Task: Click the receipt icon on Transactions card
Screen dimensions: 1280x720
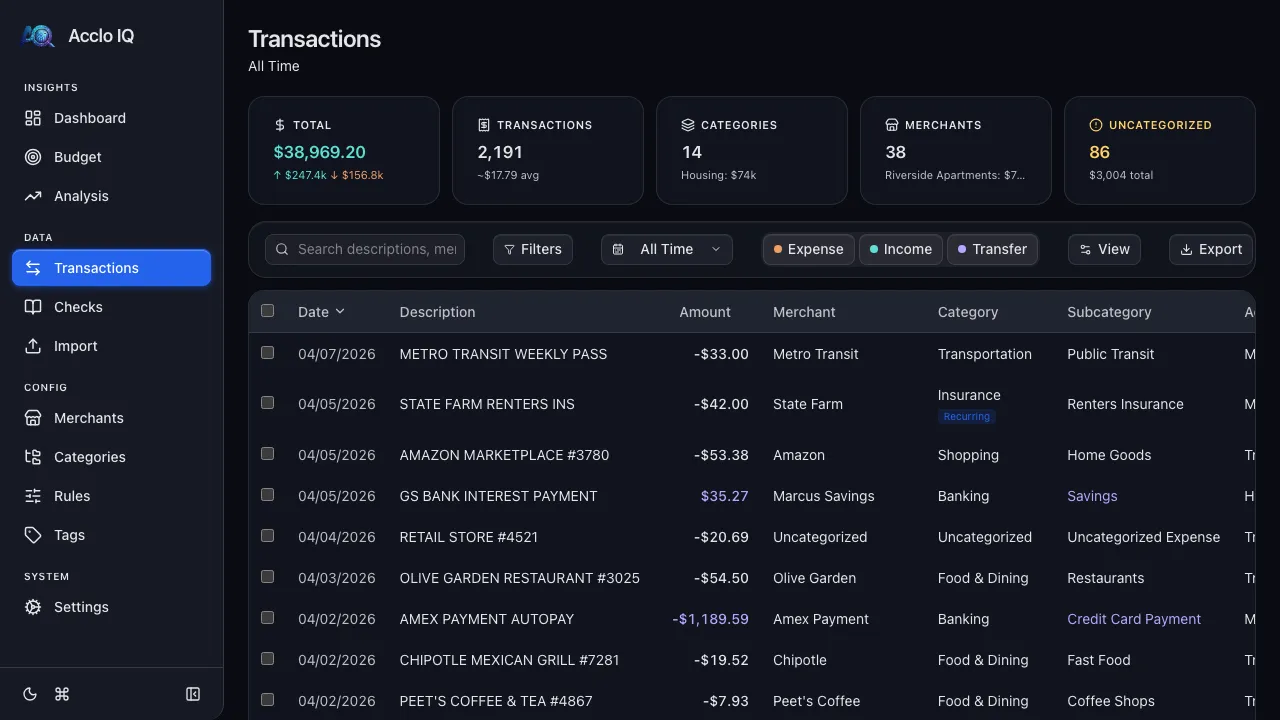Action: tap(484, 125)
